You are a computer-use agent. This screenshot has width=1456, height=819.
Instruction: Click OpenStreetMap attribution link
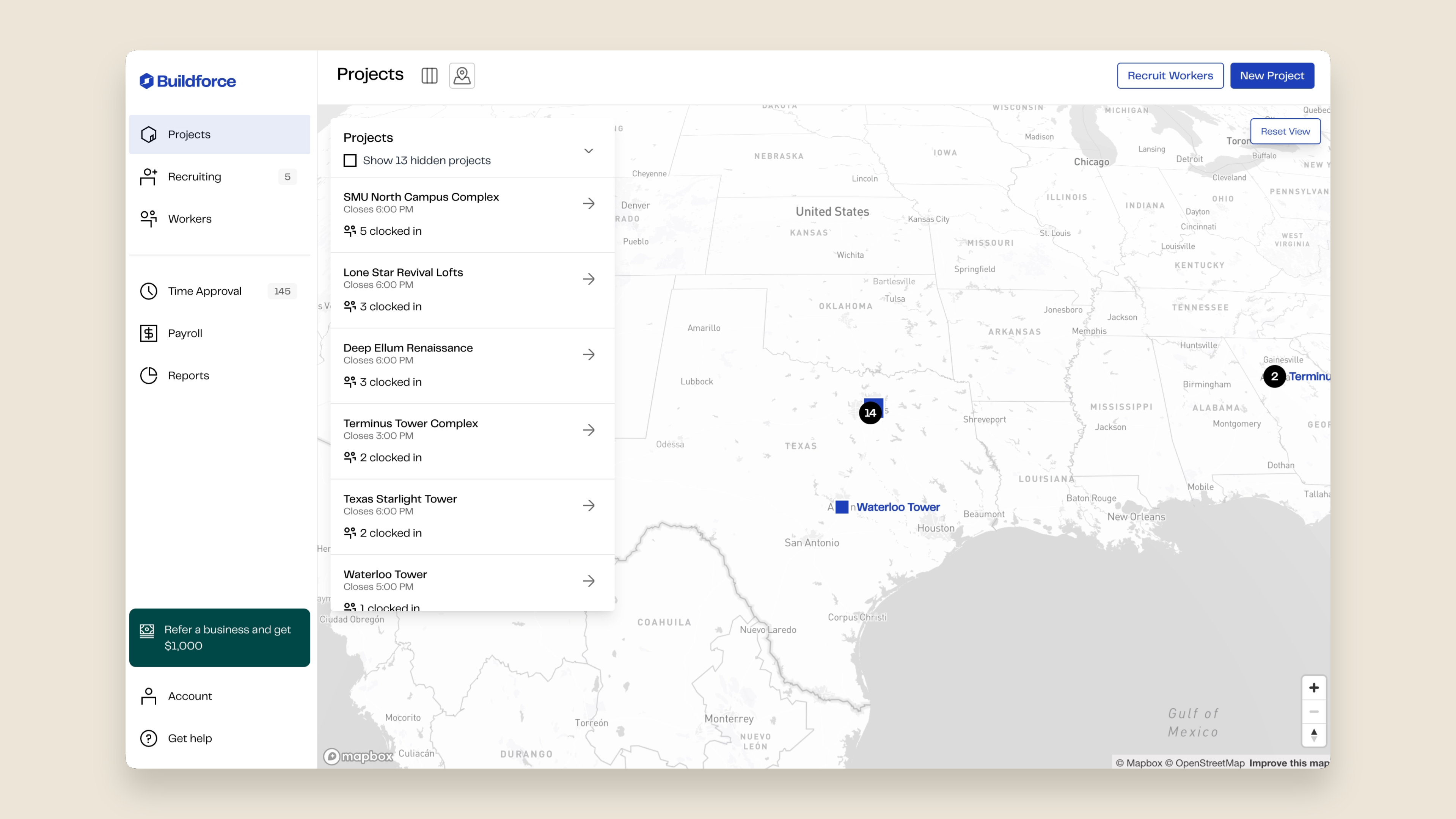click(1205, 763)
